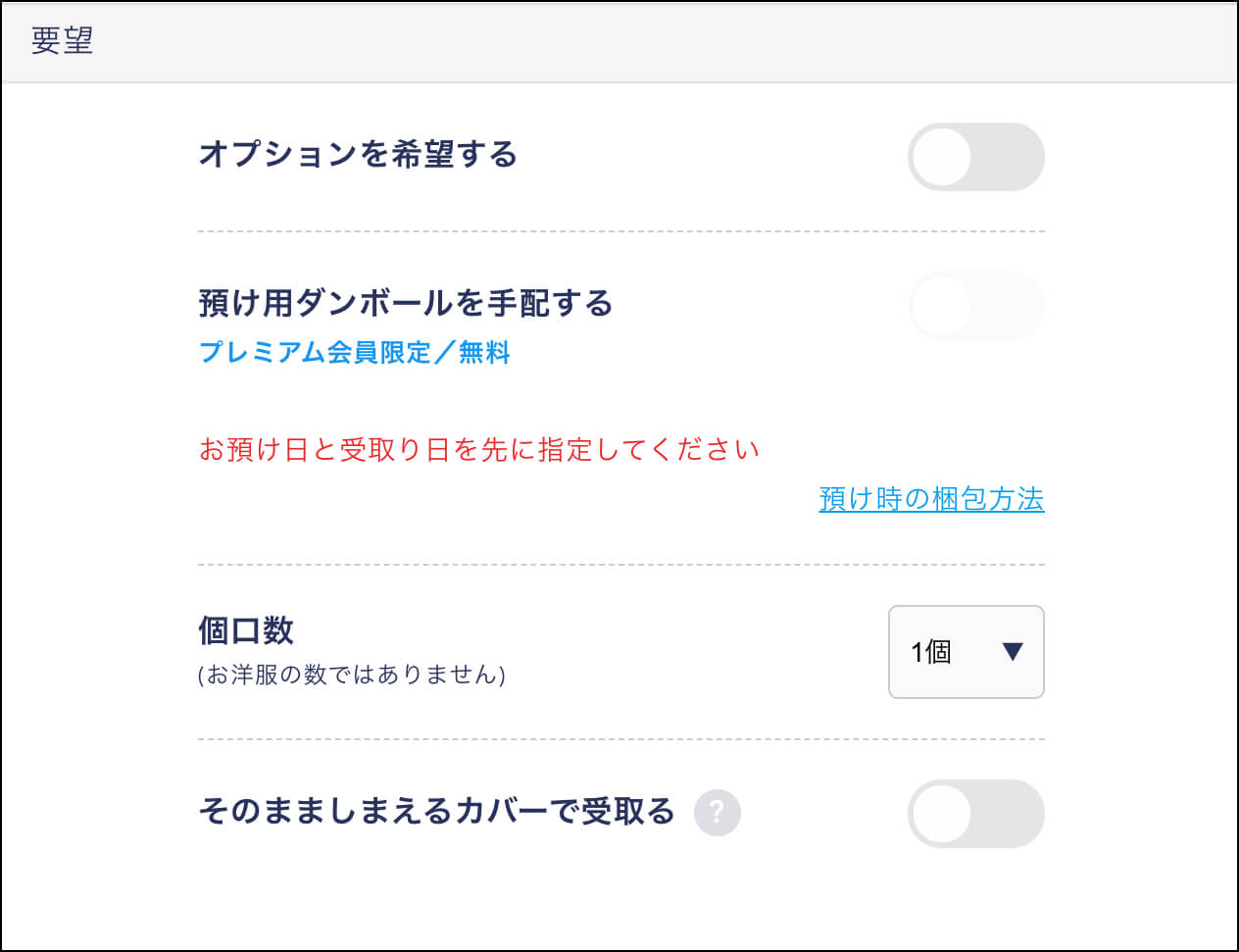The width and height of the screenshot is (1239, 952).
Task: Click the そのまましまえるカバーで受取る label
Action: (437, 812)
